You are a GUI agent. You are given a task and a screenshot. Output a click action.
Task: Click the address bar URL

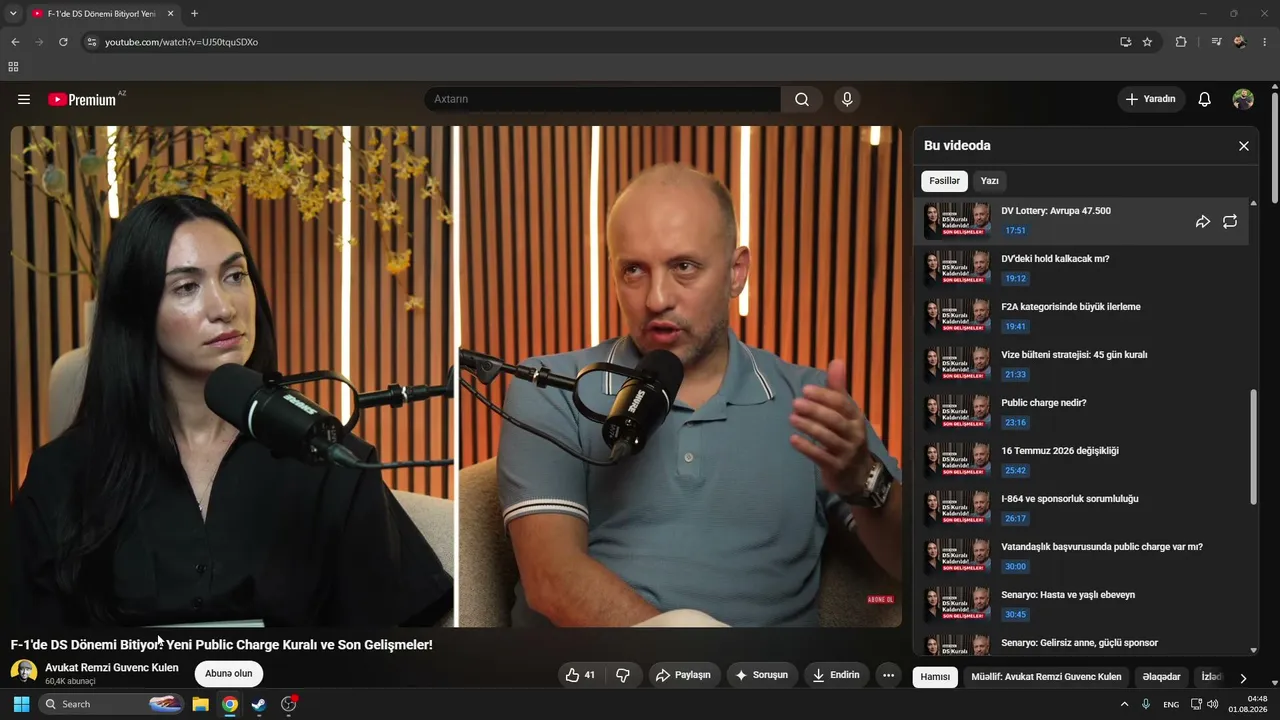pyautogui.click(x=181, y=42)
